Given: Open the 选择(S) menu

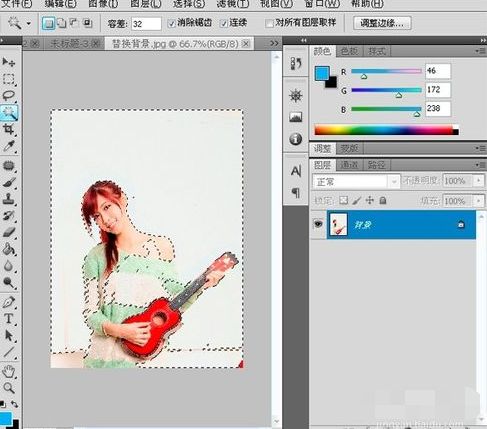Looking at the screenshot, I should (x=189, y=4).
